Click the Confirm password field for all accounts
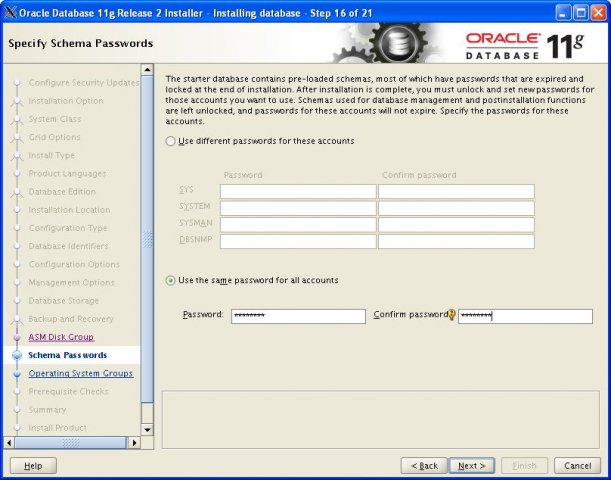The height and width of the screenshot is (480, 611). point(525,316)
